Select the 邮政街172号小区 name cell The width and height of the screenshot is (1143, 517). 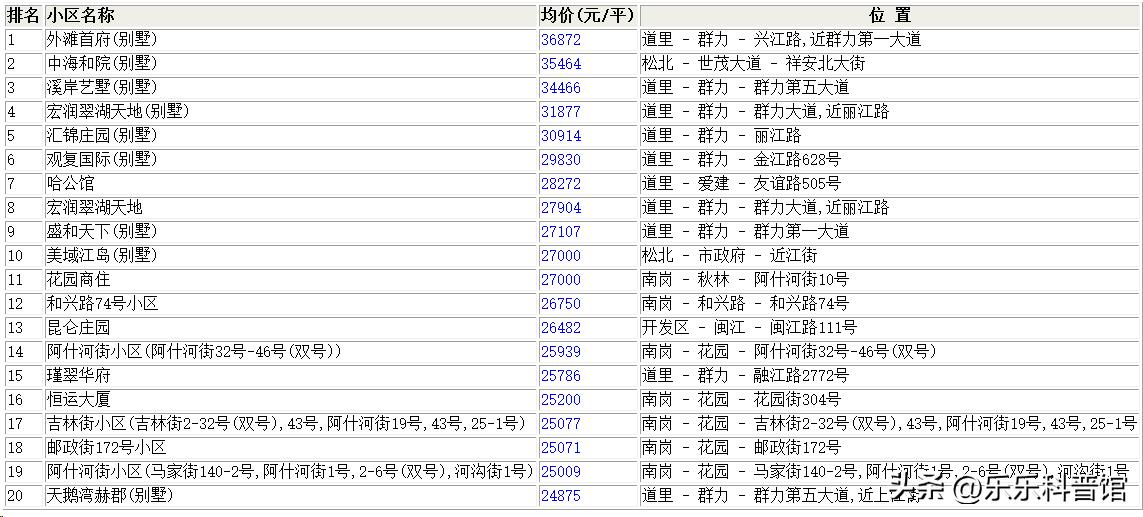tap(291, 448)
